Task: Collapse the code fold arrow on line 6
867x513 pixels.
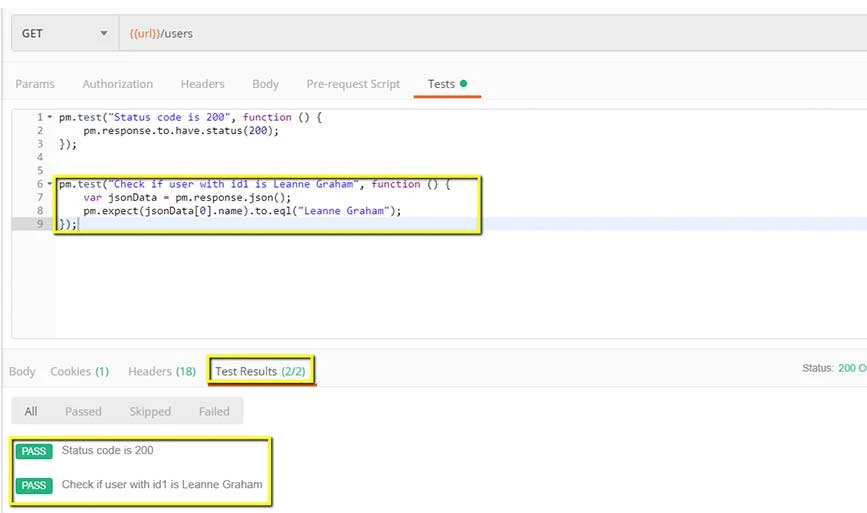Action: pos(50,184)
